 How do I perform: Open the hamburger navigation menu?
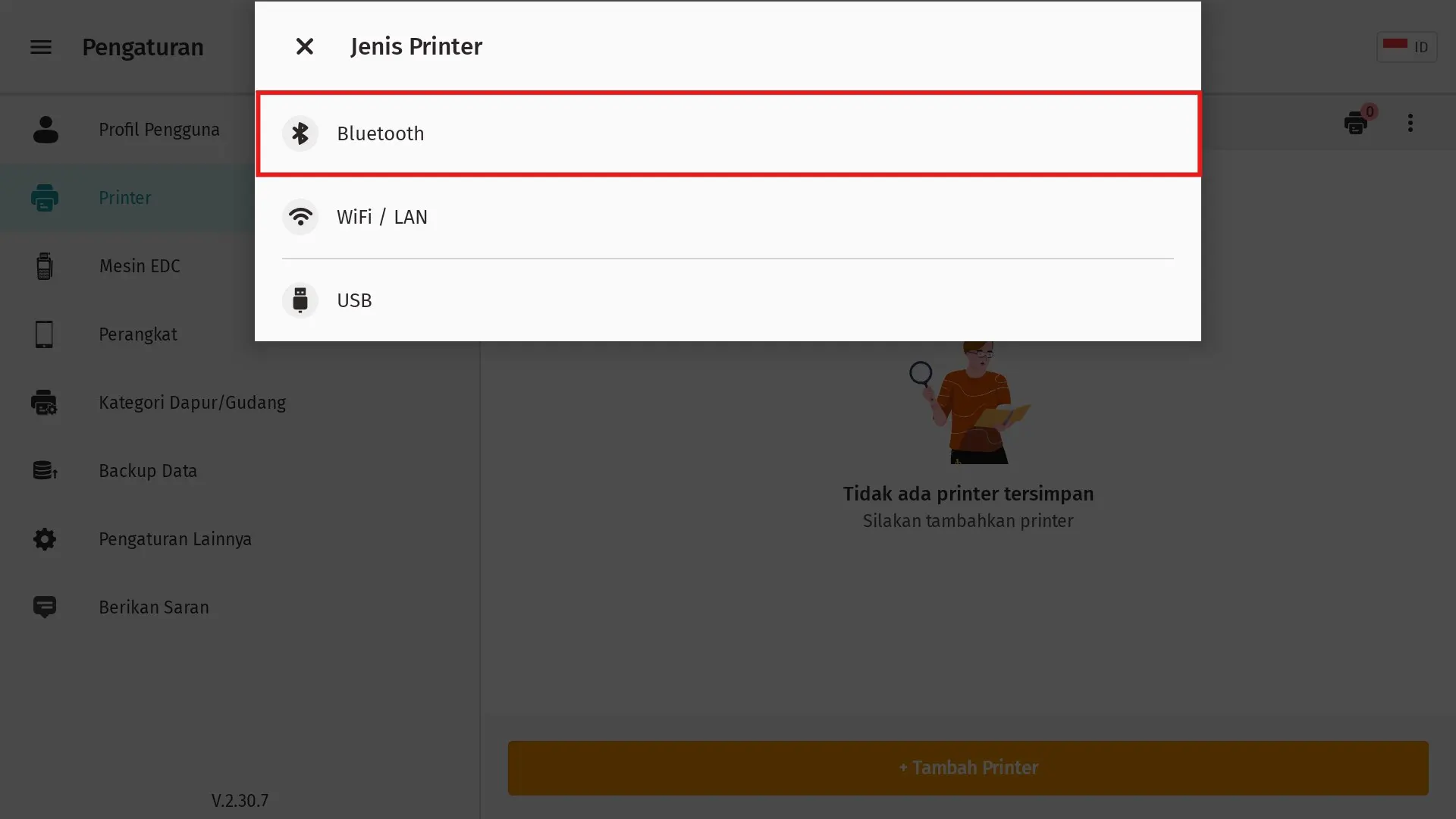[x=40, y=46]
